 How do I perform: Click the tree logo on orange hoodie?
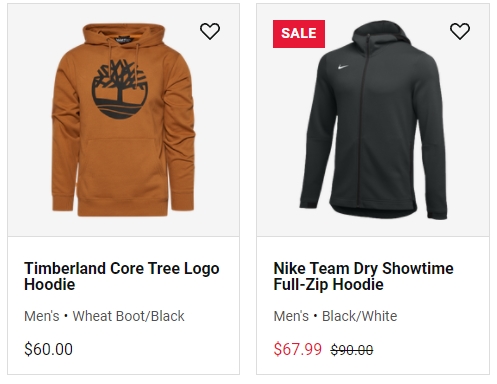[119, 89]
